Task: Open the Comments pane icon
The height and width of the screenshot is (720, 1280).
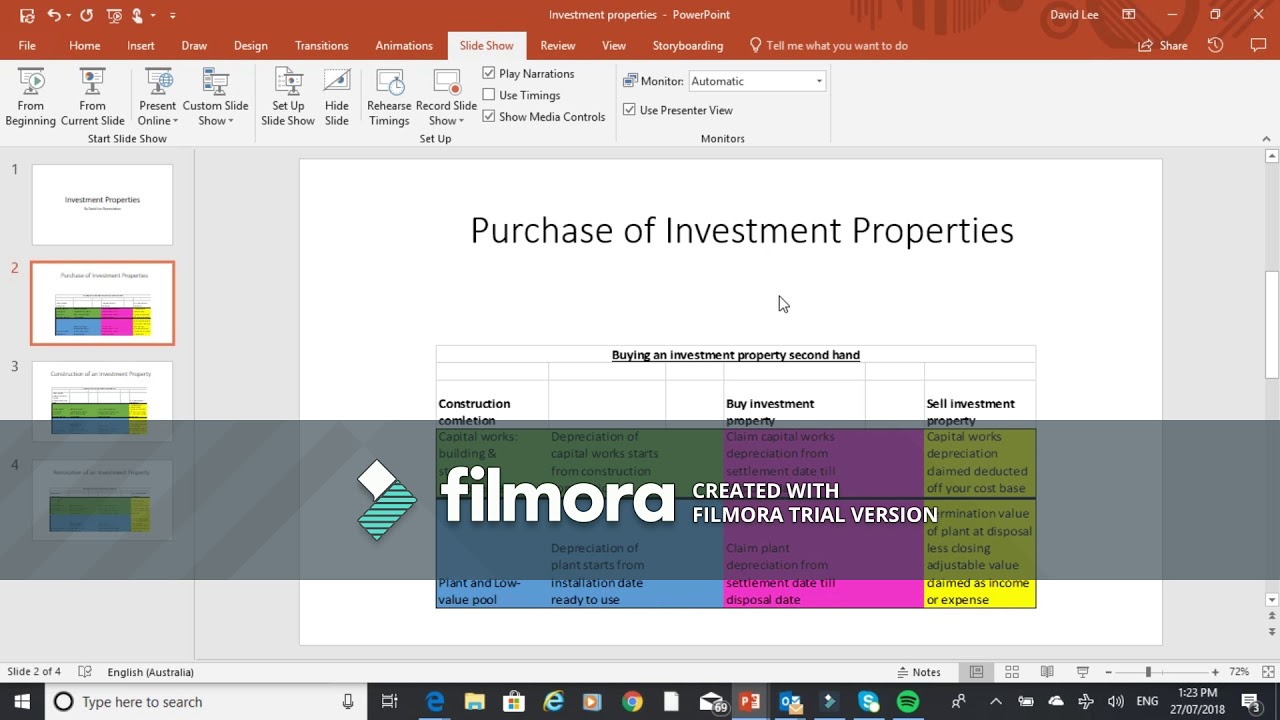Action: [1258, 45]
